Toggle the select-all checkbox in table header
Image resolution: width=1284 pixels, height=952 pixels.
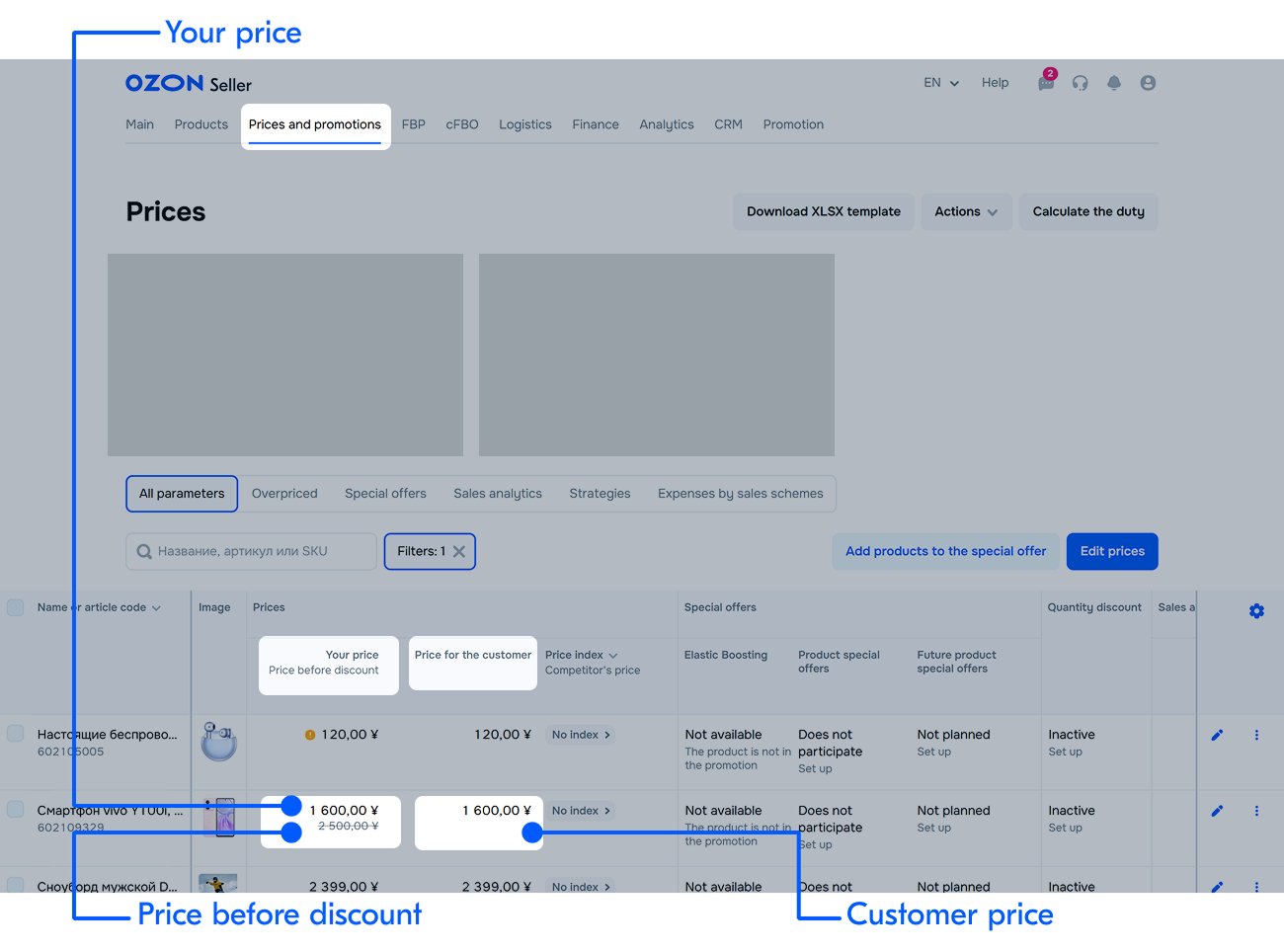click(16, 607)
